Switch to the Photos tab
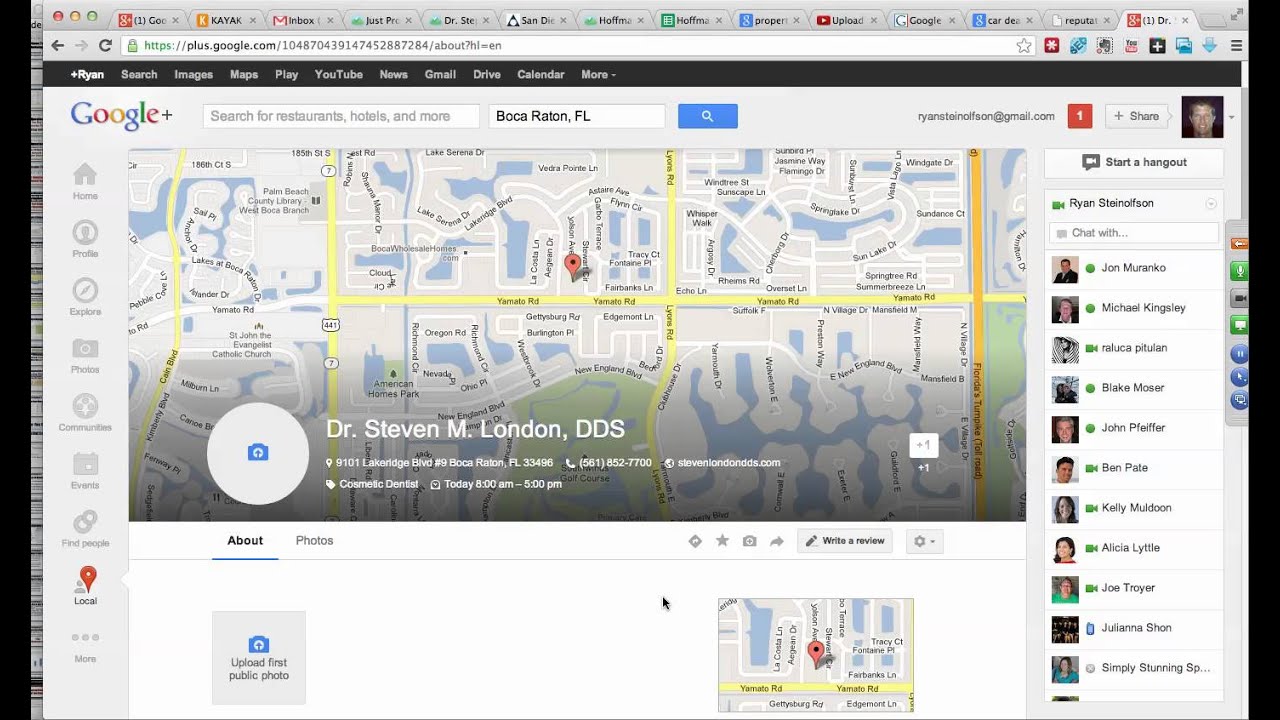The width and height of the screenshot is (1280, 720). point(314,540)
